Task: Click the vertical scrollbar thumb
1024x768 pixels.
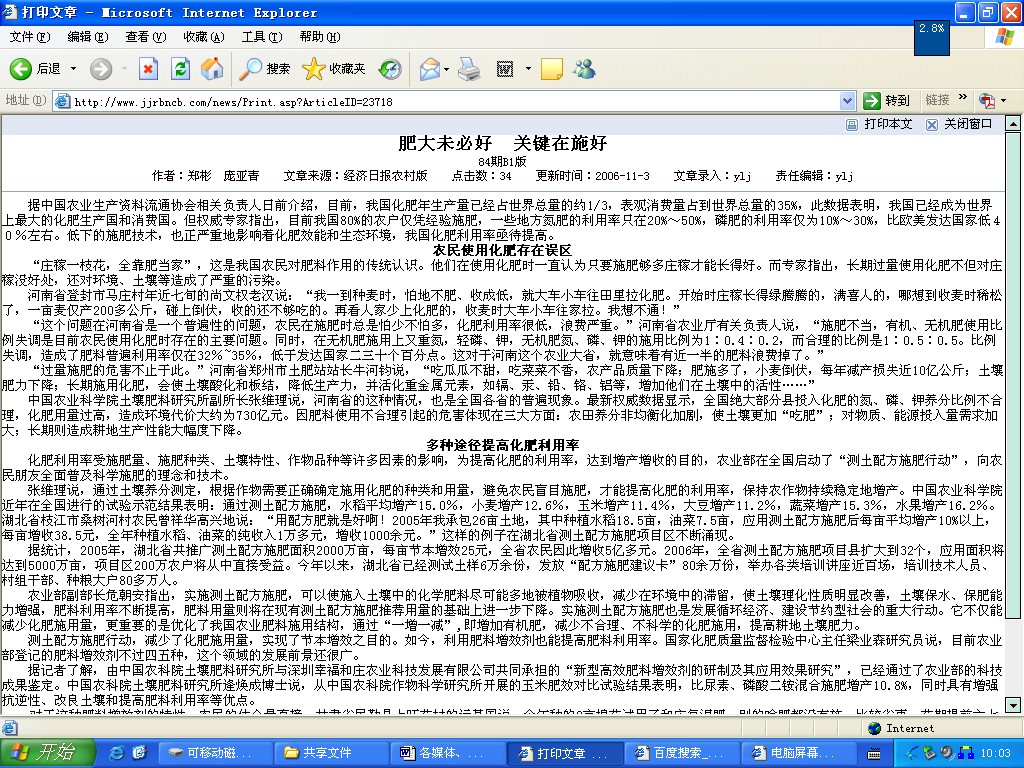Action: click(x=1013, y=376)
